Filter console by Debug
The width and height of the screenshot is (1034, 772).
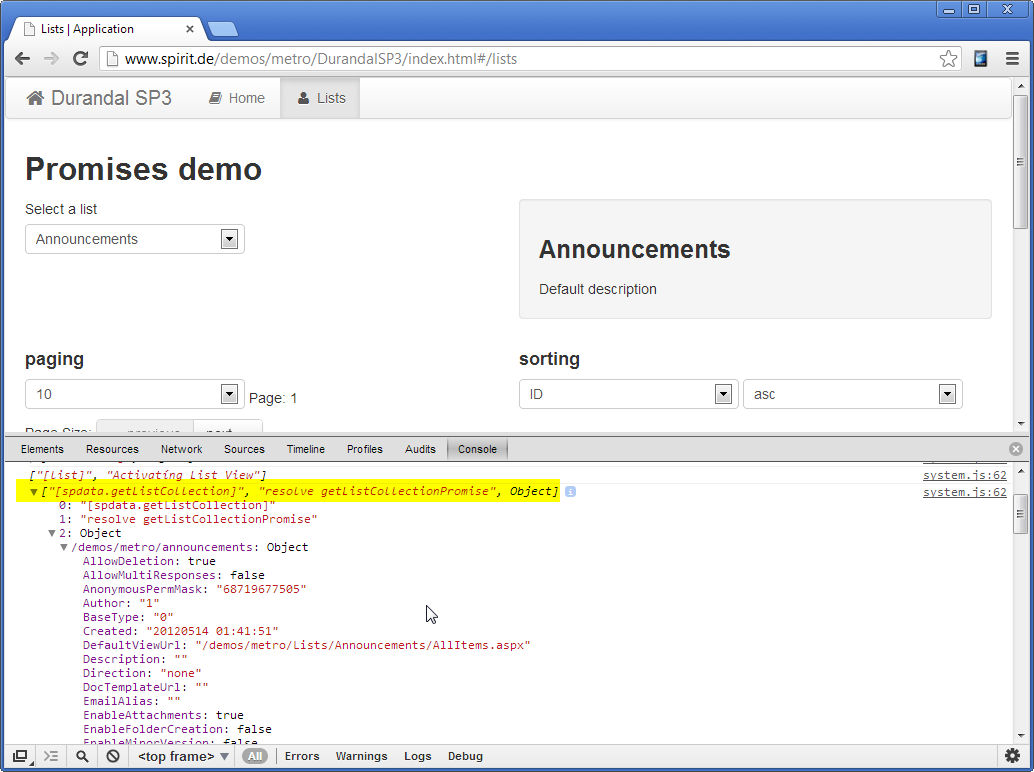click(x=466, y=756)
